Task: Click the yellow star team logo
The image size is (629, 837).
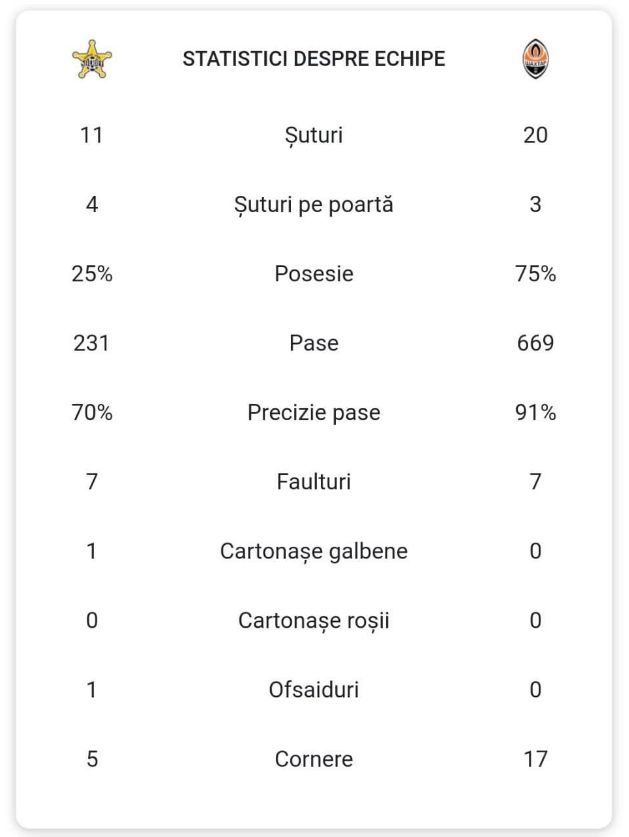Action: pyautogui.click(x=93, y=60)
